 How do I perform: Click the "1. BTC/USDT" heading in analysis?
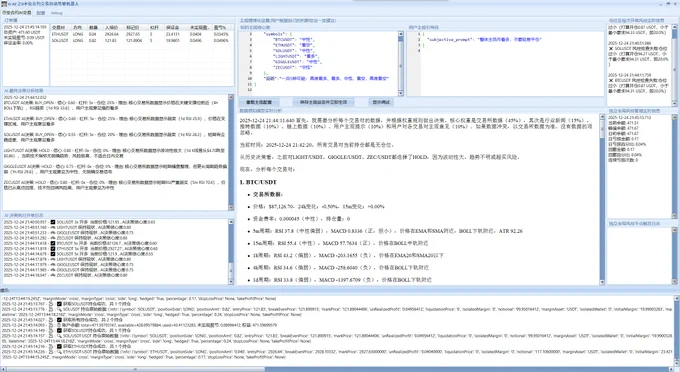[258, 182]
